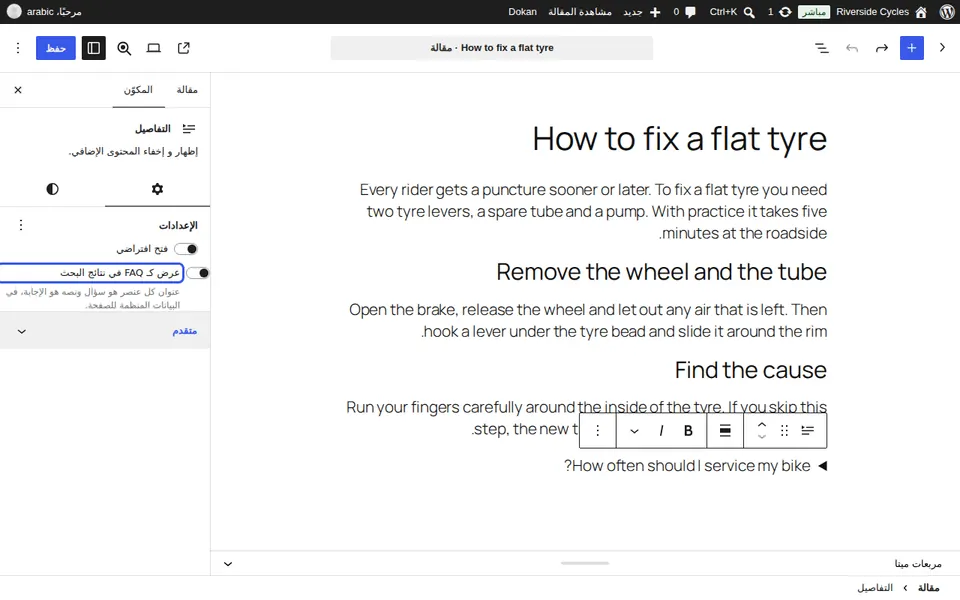The height and width of the screenshot is (600, 960).
Task: Click the blue "حفظ" save button
Action: coord(56,48)
